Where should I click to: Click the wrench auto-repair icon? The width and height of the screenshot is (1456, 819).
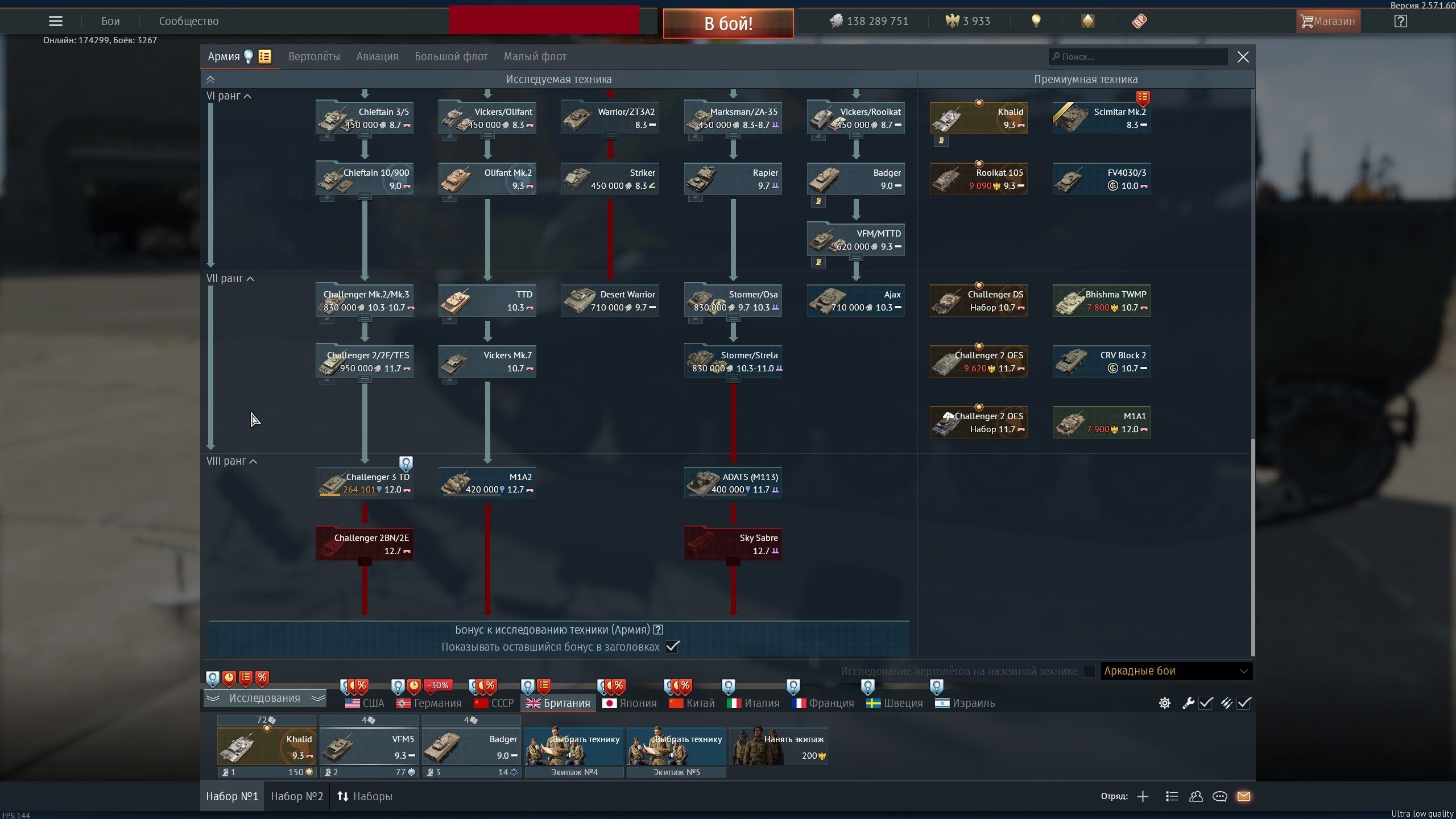pos(1188,703)
